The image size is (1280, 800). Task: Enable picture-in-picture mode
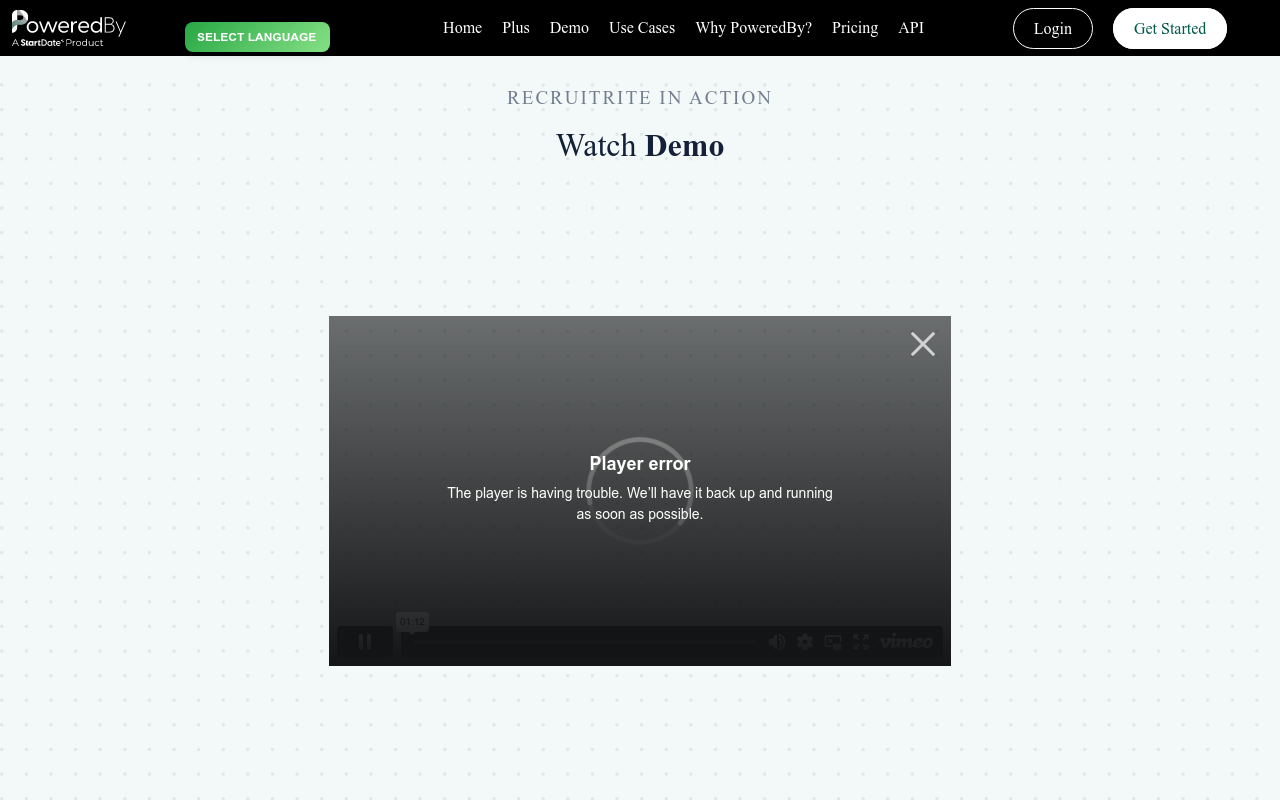833,642
